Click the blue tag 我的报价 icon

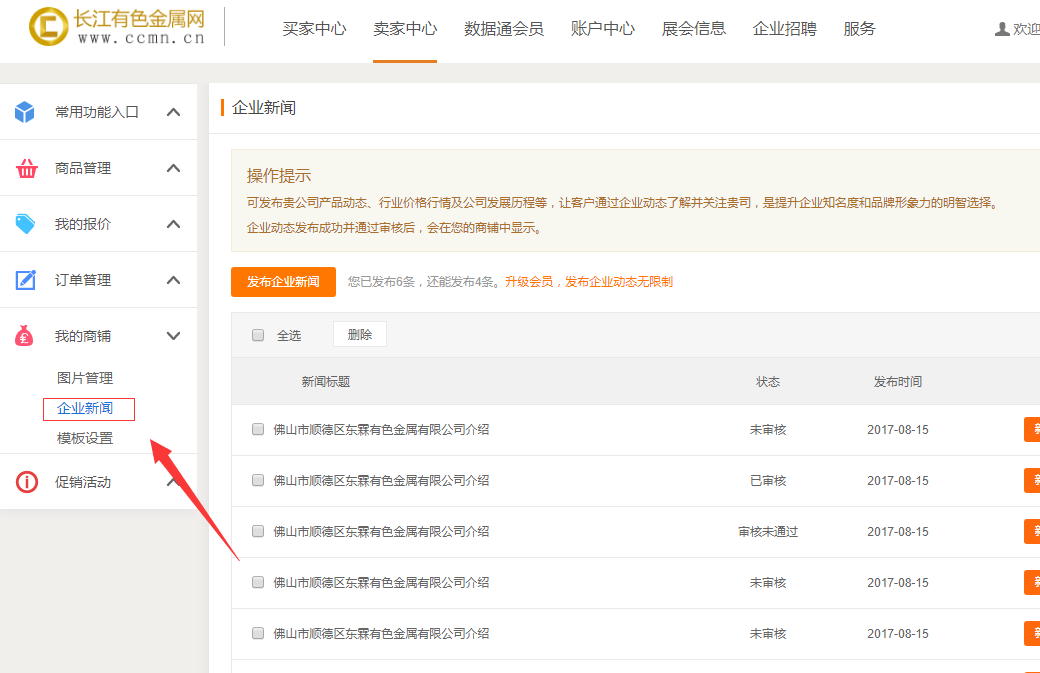[25, 224]
